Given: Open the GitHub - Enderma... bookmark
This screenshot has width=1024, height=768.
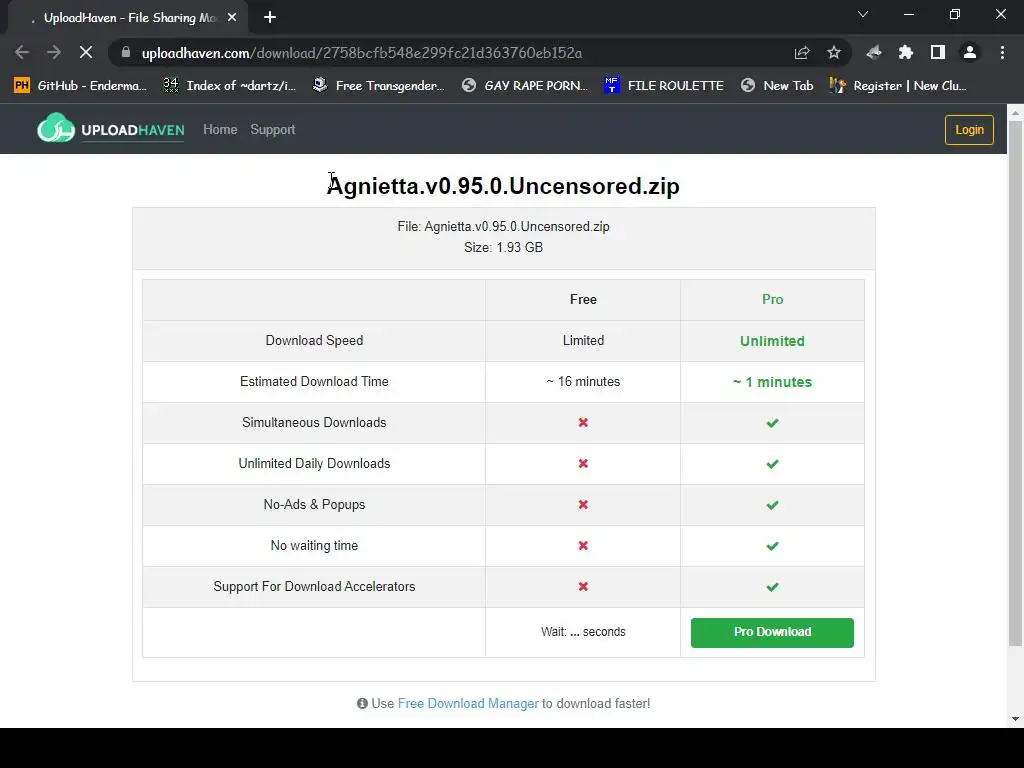Looking at the screenshot, I should (80, 86).
